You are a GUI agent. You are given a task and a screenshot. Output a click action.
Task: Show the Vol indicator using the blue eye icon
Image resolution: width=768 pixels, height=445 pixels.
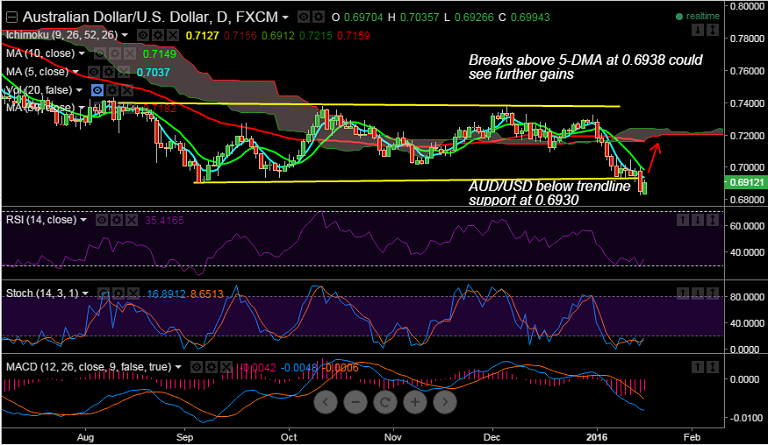click(97, 90)
